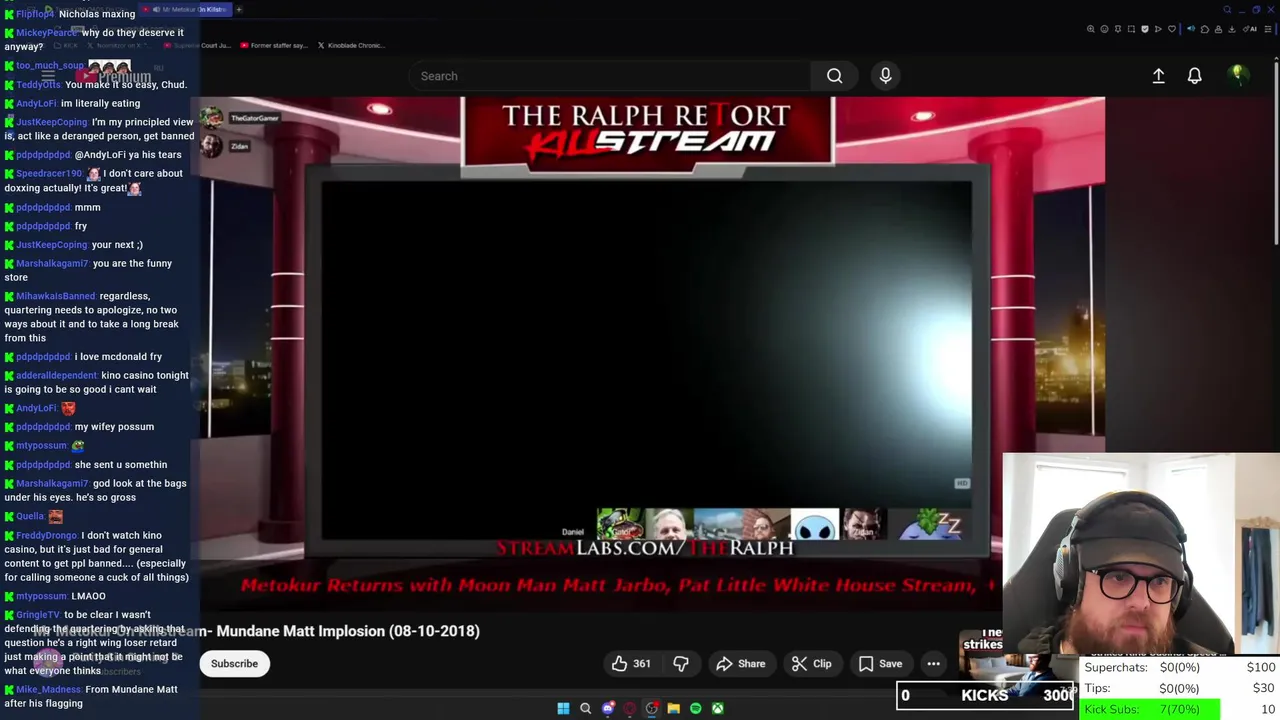1280x720 pixels.
Task: Click the YouTube search magnifier button
Action: [834, 76]
